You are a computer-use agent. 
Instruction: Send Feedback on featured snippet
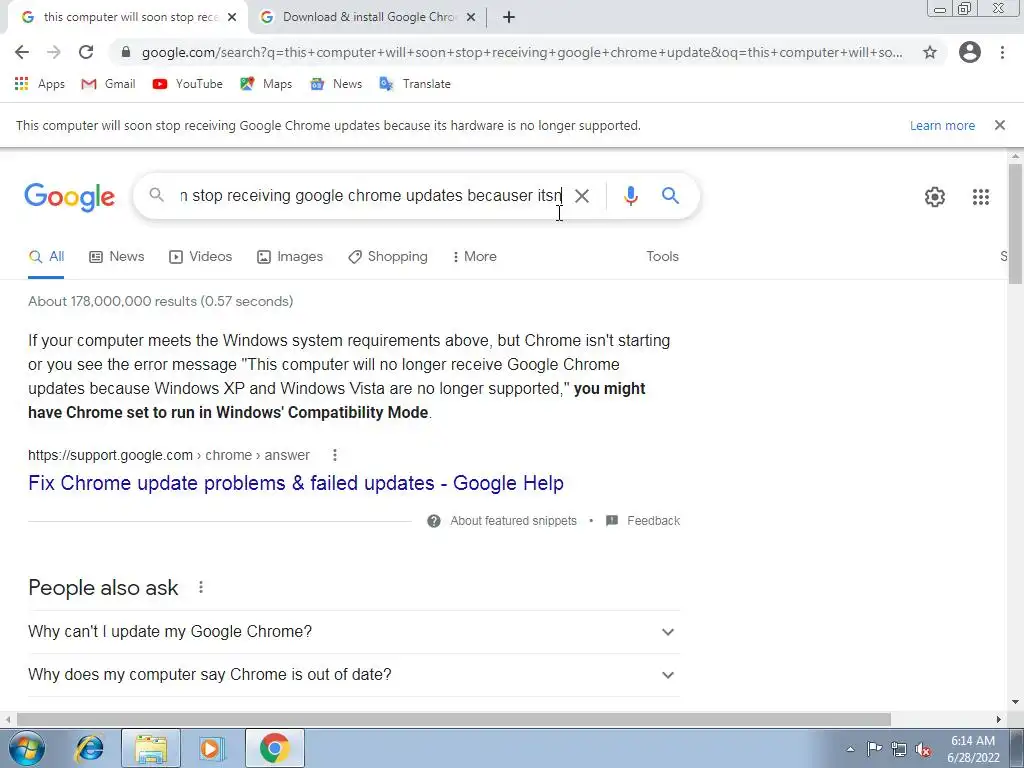643,520
